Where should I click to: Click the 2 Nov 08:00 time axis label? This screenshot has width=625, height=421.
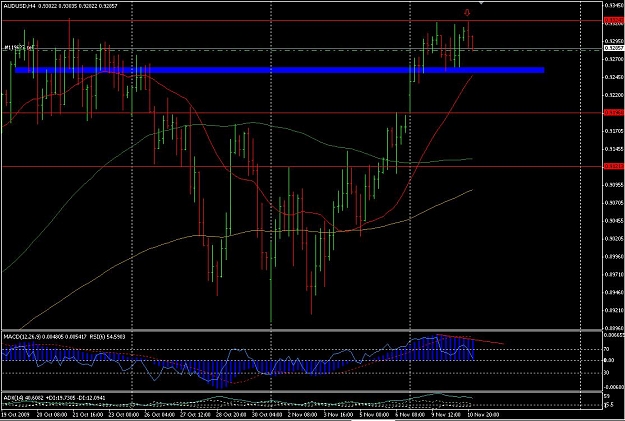302,415
